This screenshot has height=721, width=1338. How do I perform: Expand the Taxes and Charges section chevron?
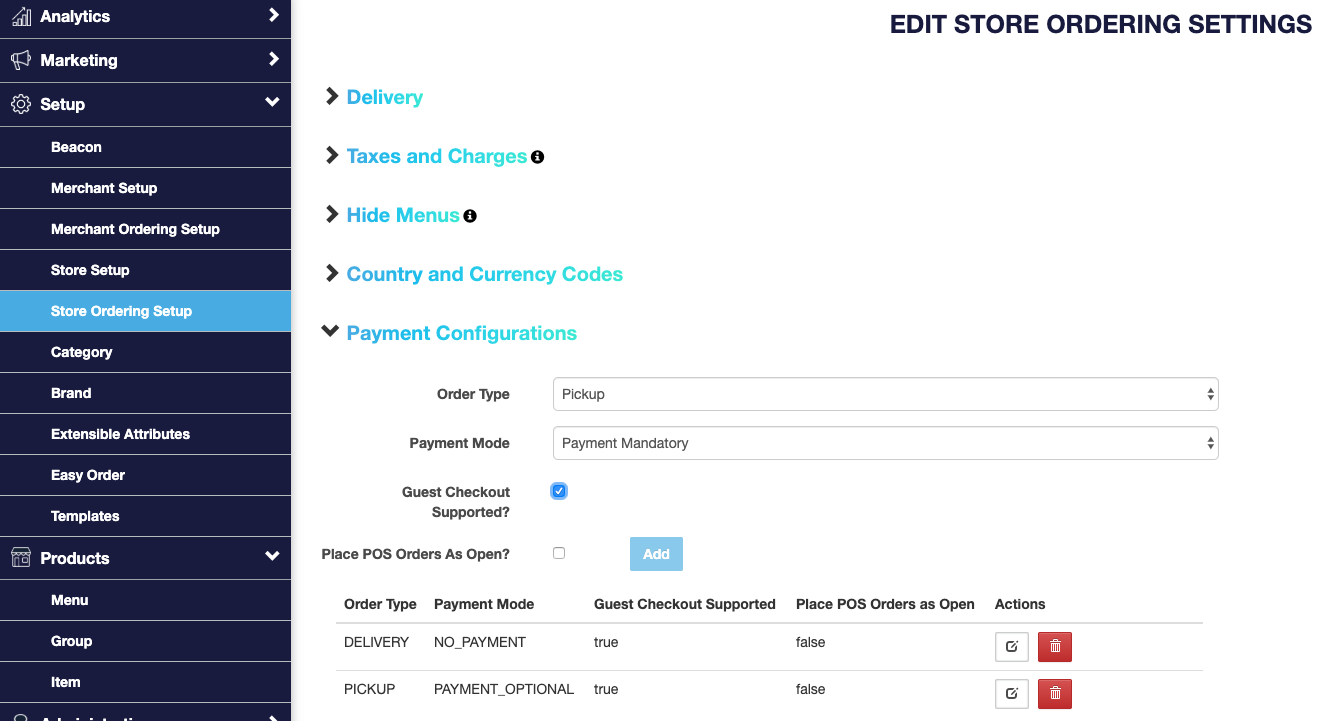[332, 155]
